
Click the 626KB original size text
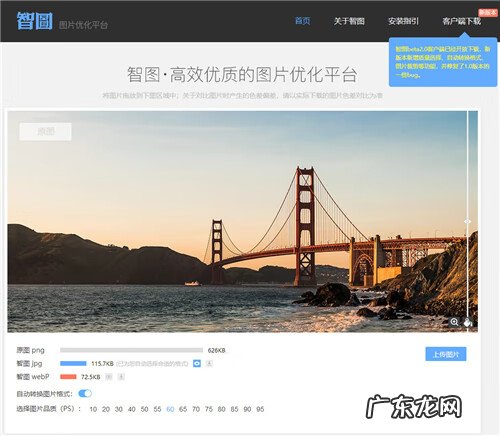pos(217,350)
